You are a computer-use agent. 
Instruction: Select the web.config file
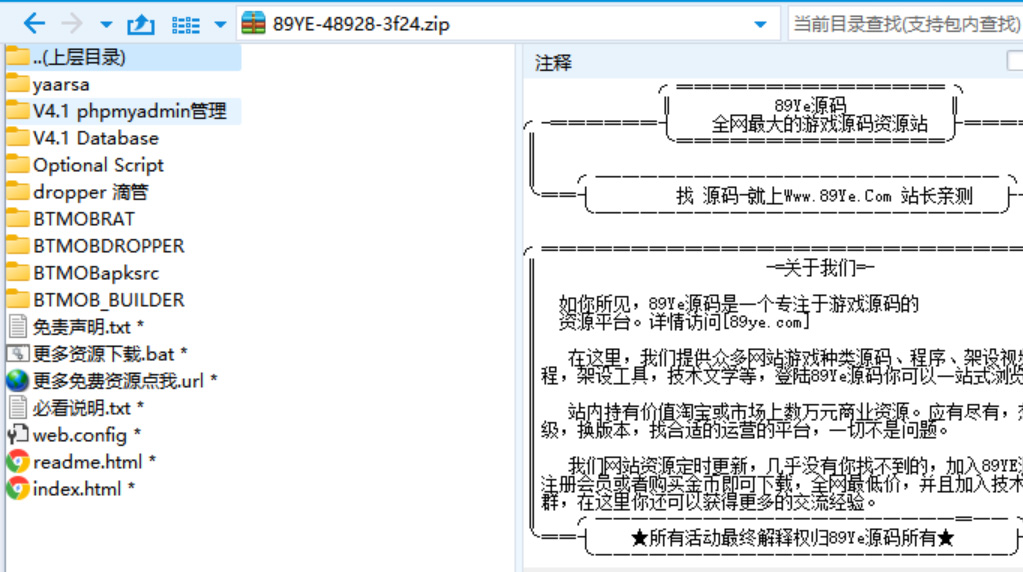tap(79, 435)
